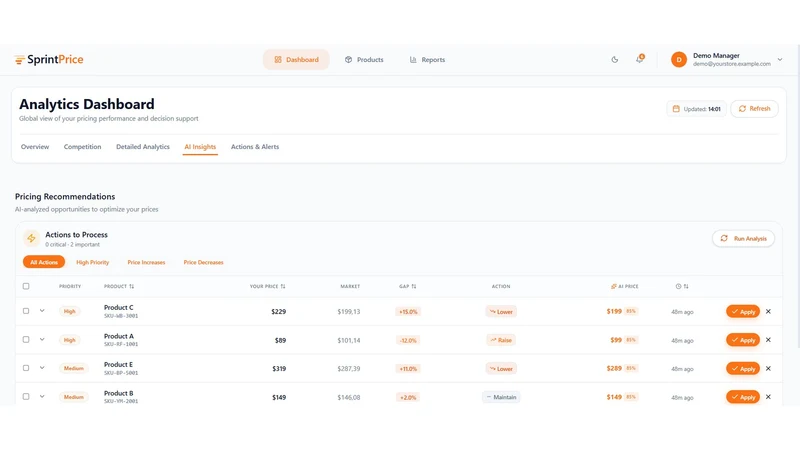Screen dimensions: 800x450
Task: Click the lightning Actions to Process icon
Action: pos(31,238)
